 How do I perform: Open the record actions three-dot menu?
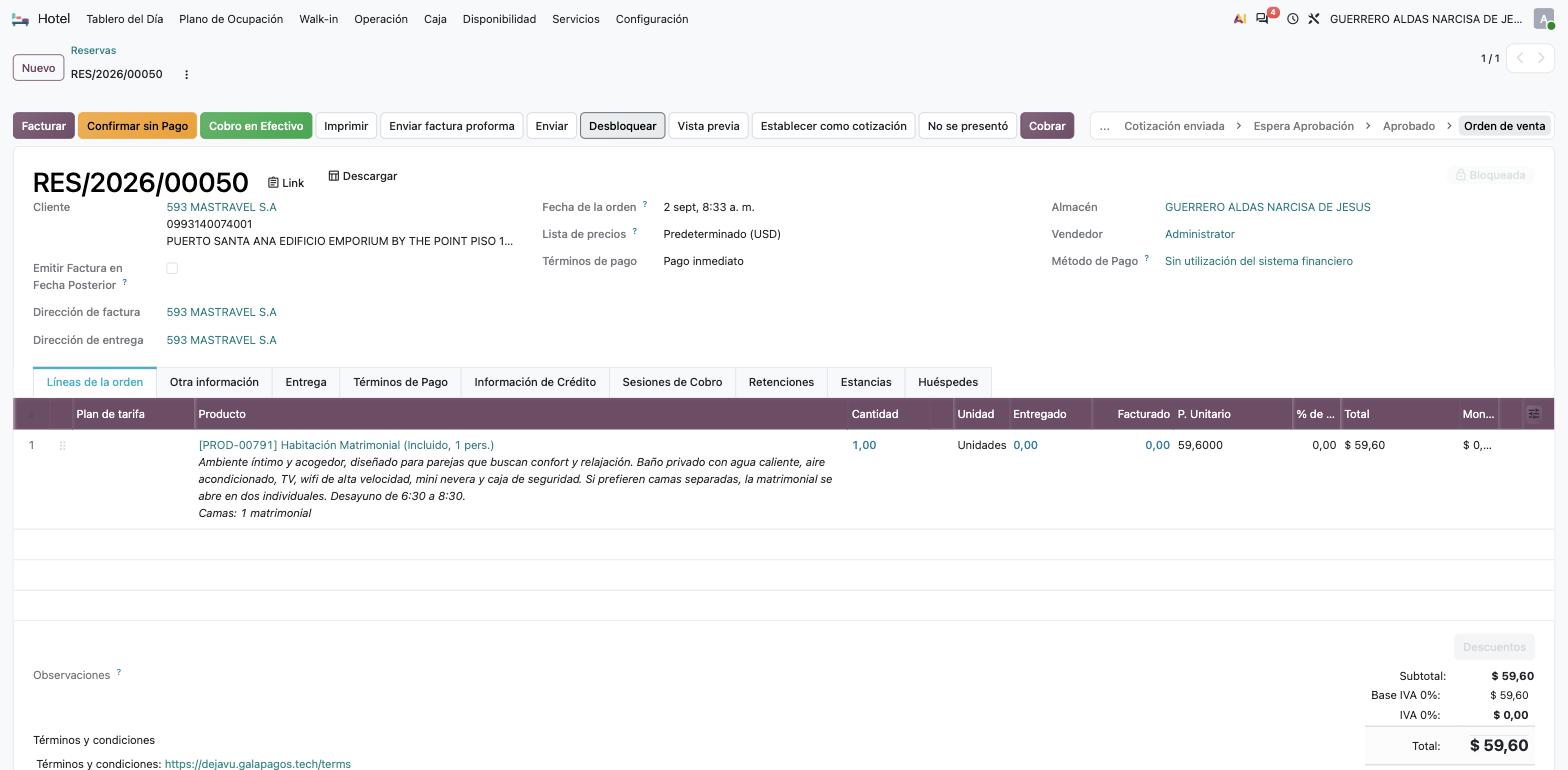(x=186, y=74)
